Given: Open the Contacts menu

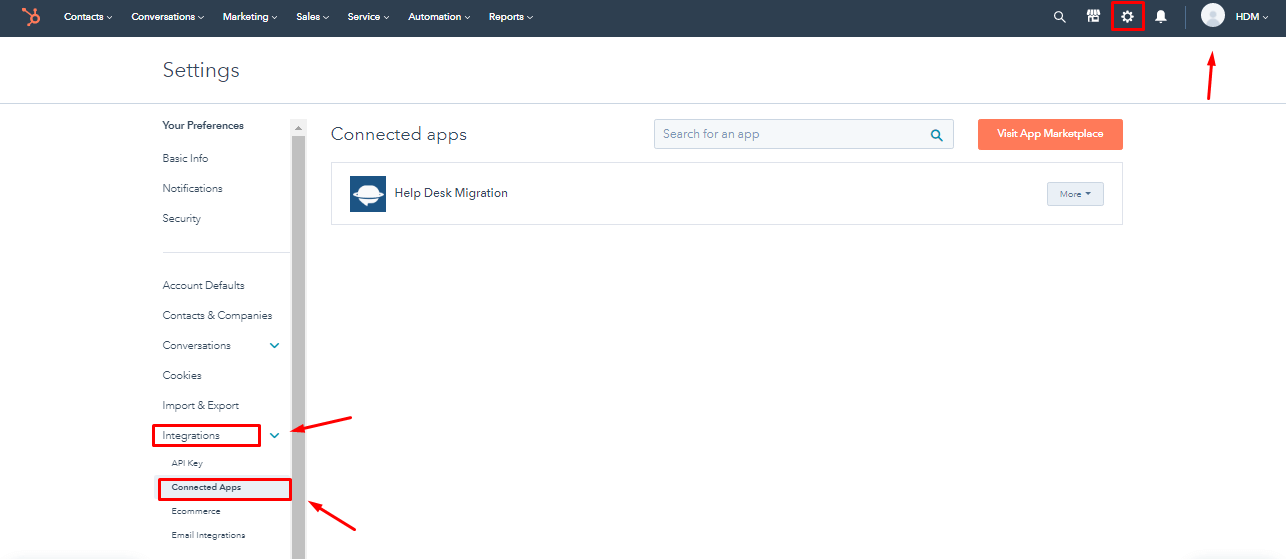Looking at the screenshot, I should 88,17.
